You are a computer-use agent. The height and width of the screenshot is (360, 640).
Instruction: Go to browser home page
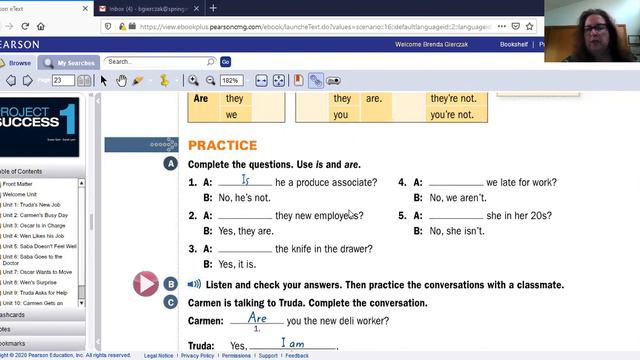pyautogui.click(x=41, y=27)
